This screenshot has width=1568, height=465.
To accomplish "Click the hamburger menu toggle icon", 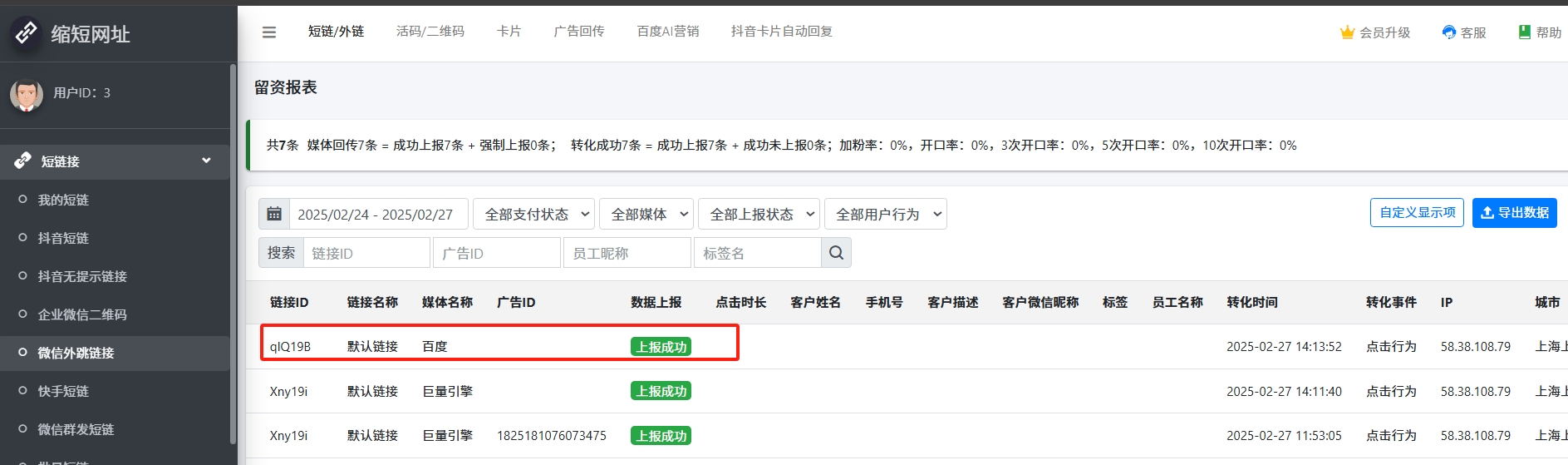I will point(268,32).
